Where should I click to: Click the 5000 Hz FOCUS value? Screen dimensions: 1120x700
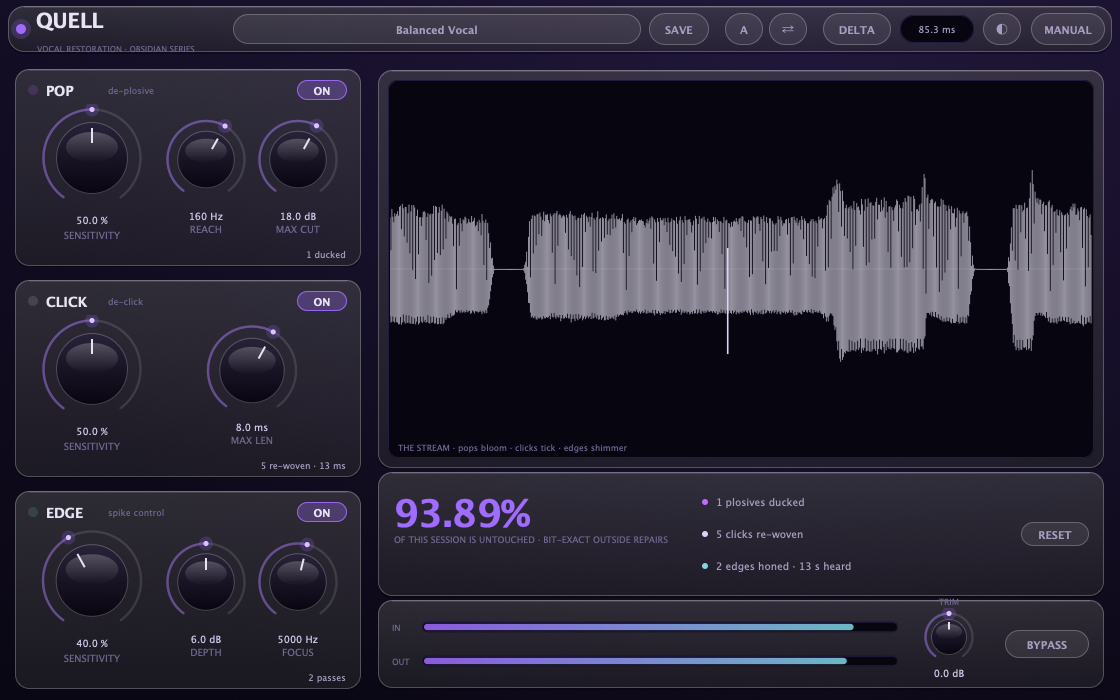(x=298, y=639)
